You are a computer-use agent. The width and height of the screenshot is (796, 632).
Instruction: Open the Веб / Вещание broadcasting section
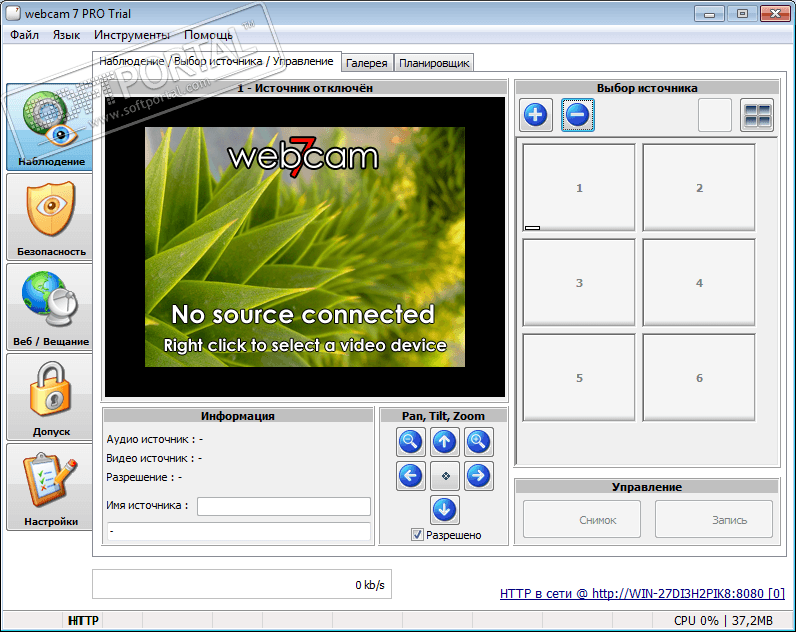click(50, 307)
